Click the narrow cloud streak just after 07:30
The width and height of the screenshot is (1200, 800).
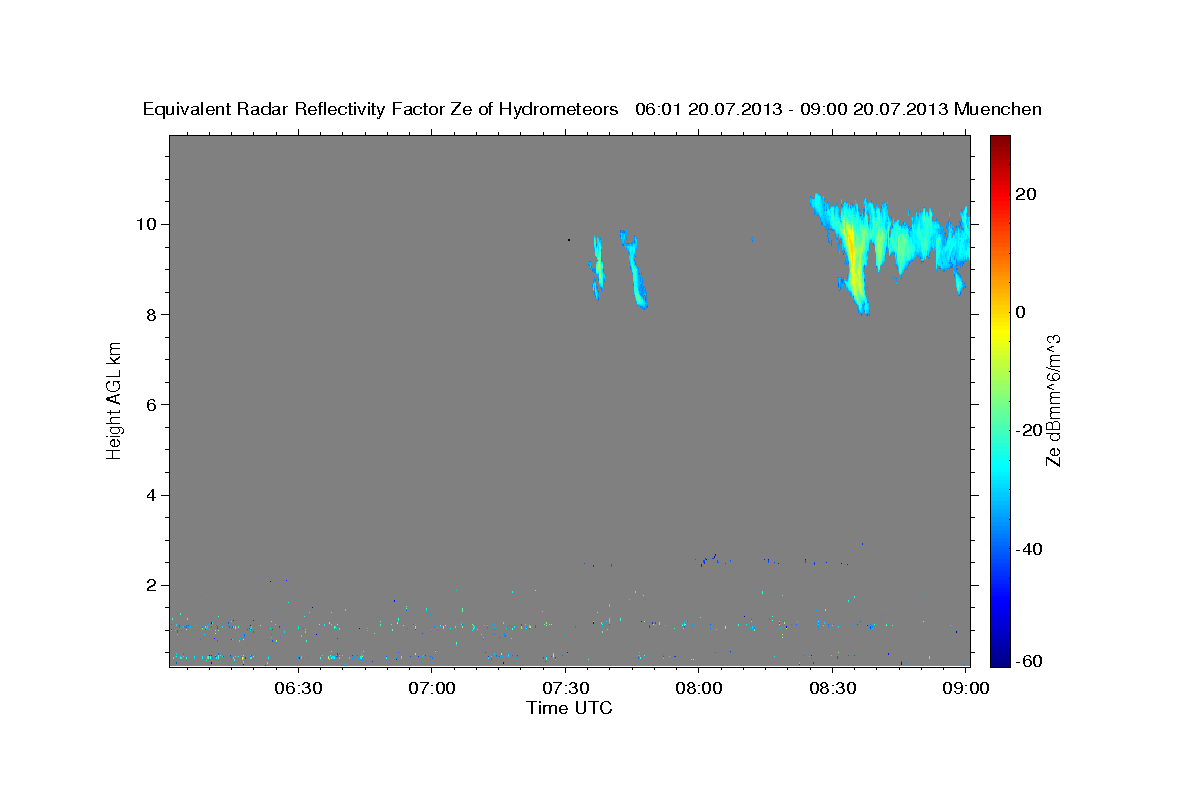pyautogui.click(x=598, y=268)
